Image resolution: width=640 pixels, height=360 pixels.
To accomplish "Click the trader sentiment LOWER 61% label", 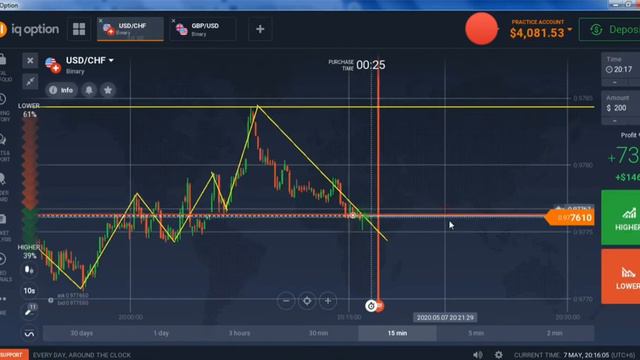I will 29,110.
